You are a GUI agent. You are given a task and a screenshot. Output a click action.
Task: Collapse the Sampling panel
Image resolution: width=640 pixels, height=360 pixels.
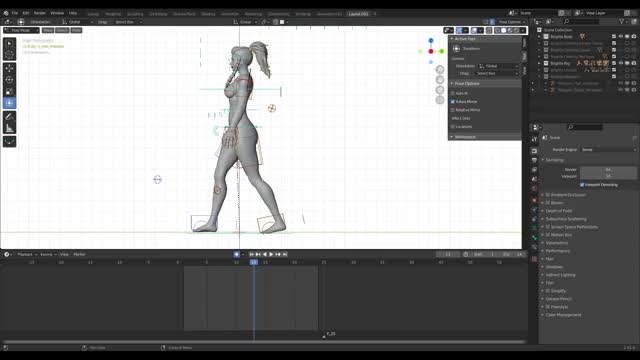[554, 160]
